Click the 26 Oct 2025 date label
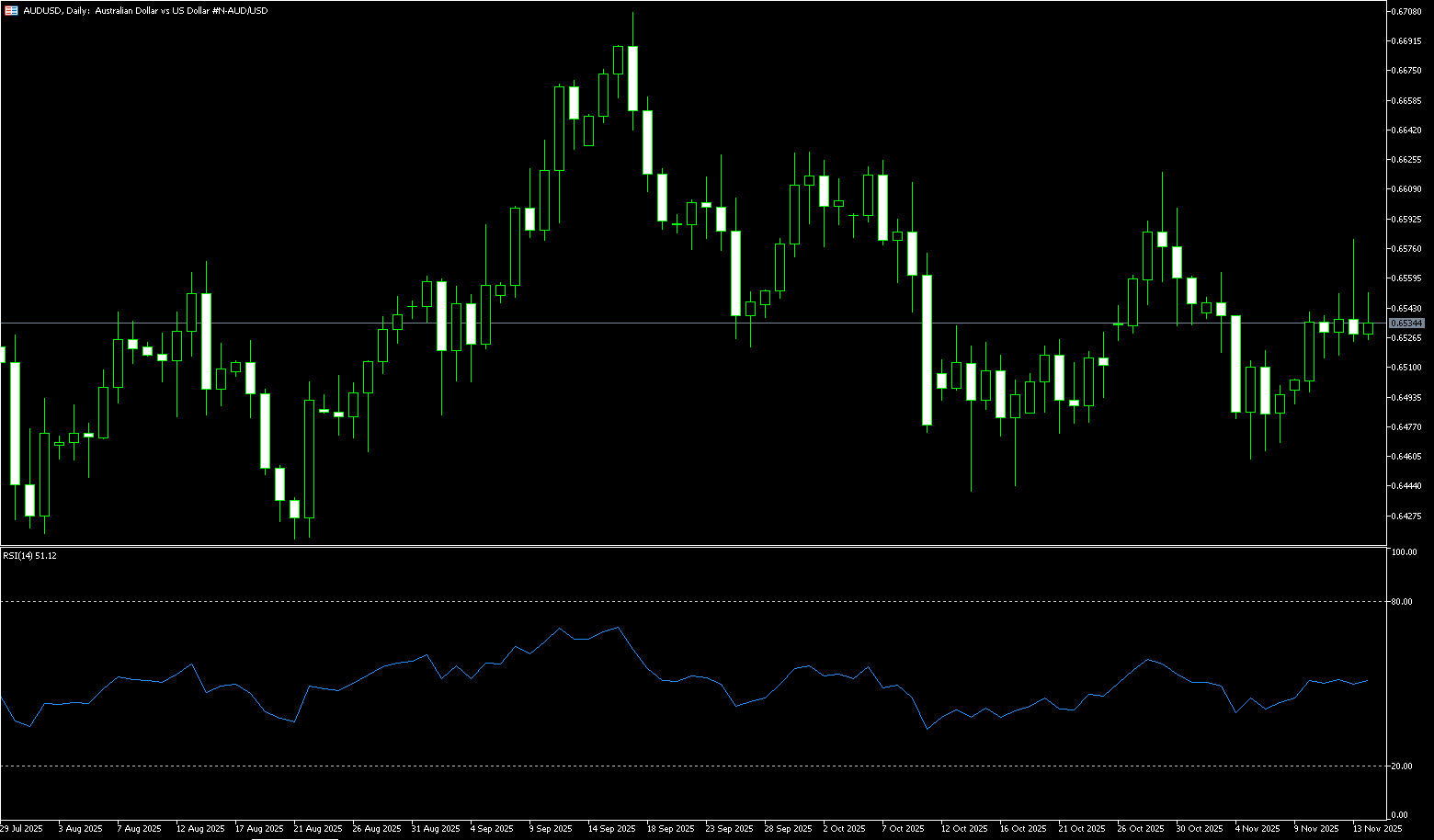 [x=1141, y=829]
